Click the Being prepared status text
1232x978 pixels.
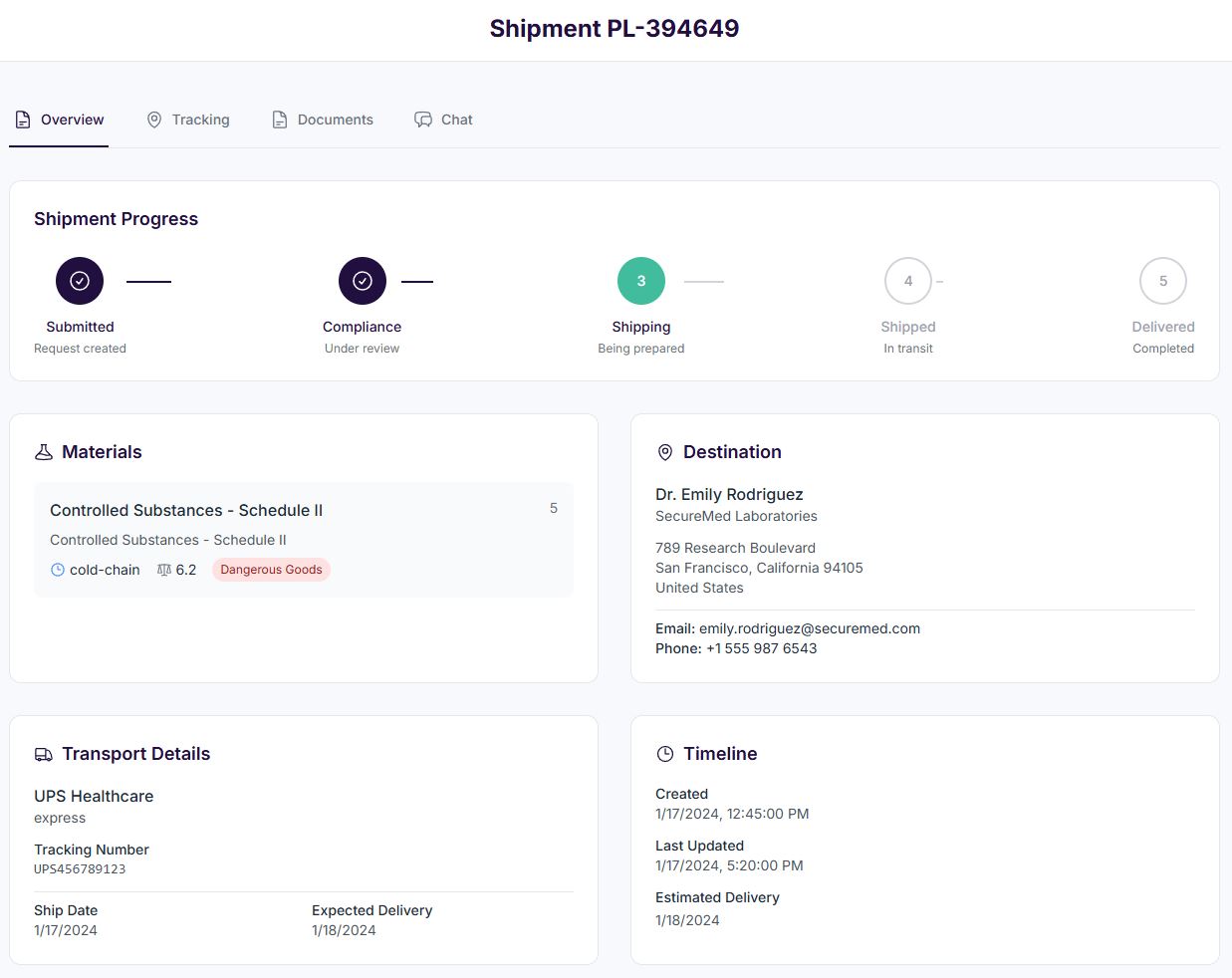641,349
